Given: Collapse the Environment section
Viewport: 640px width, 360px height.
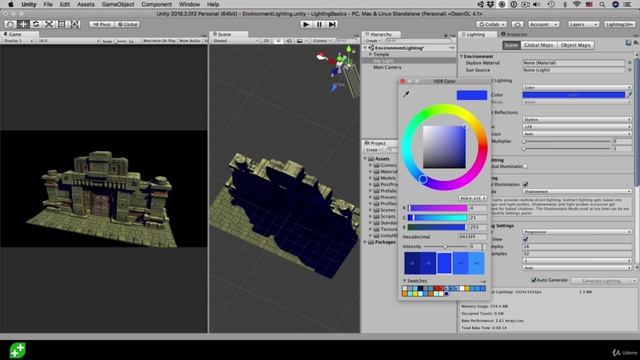Looking at the screenshot, I should pyautogui.click(x=462, y=56).
